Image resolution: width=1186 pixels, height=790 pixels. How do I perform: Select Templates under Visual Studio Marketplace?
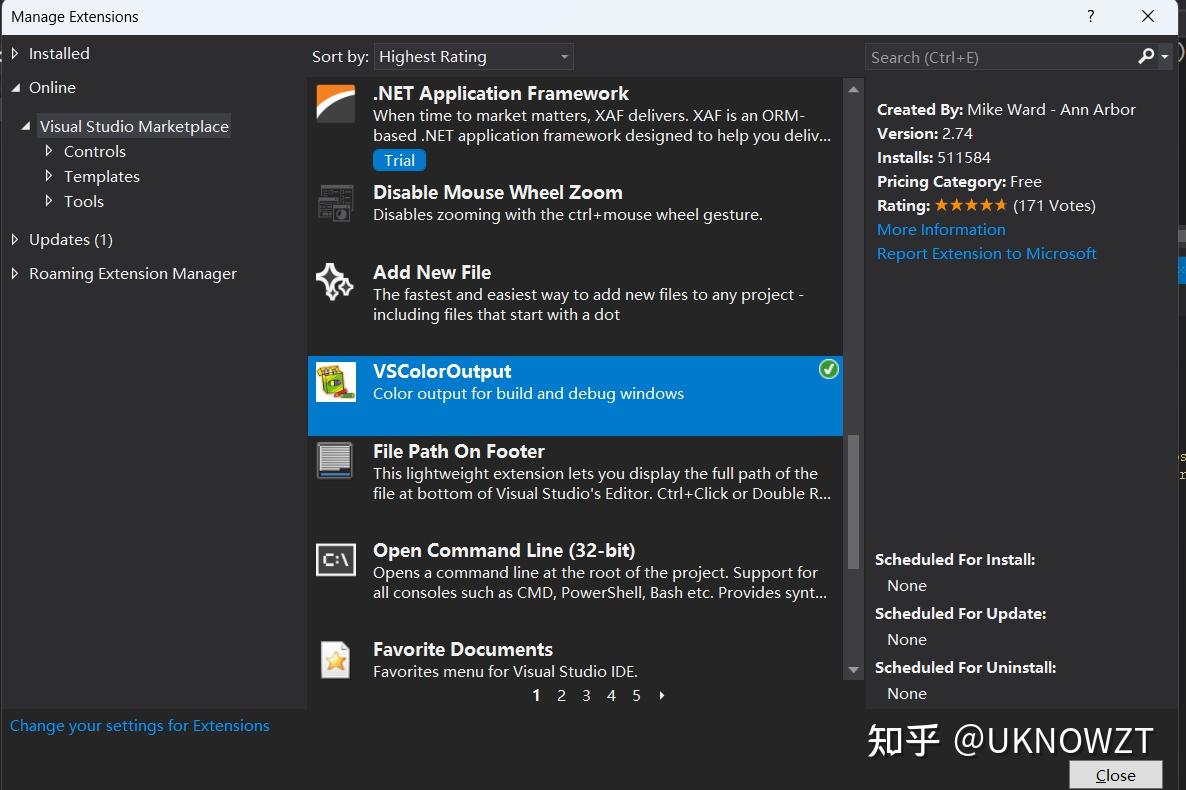(x=101, y=177)
